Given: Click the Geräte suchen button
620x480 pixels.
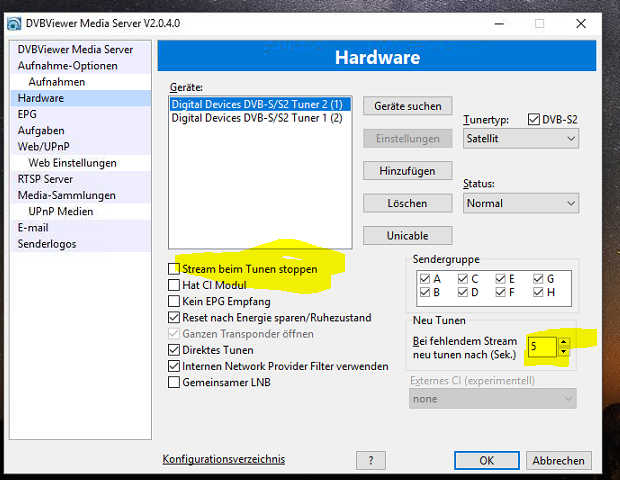Looking at the screenshot, I should point(407,106).
